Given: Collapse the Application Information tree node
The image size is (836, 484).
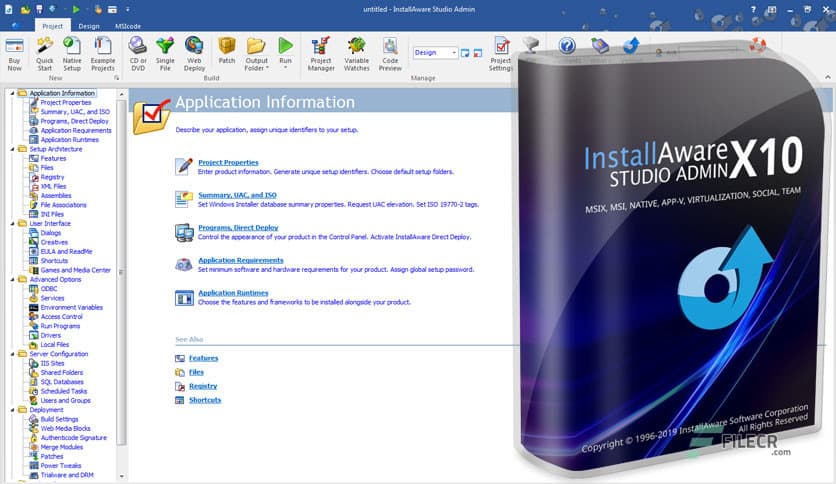Looking at the screenshot, I should point(12,93).
